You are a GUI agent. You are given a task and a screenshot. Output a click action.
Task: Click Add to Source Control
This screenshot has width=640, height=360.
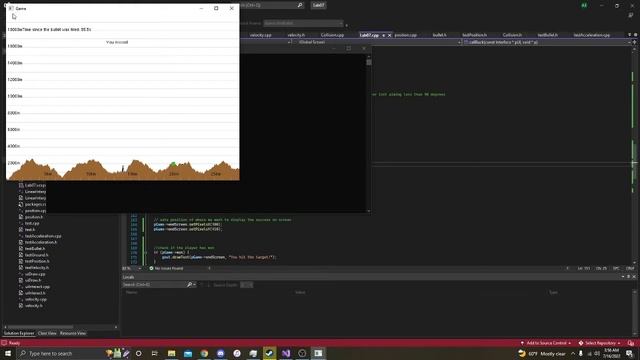(546, 343)
